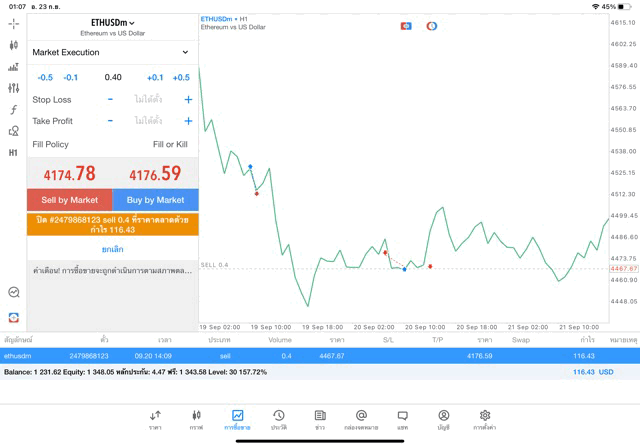640x447 pixels.
Task: Switch to the History tab clock icon
Action: pyautogui.click(x=278, y=419)
